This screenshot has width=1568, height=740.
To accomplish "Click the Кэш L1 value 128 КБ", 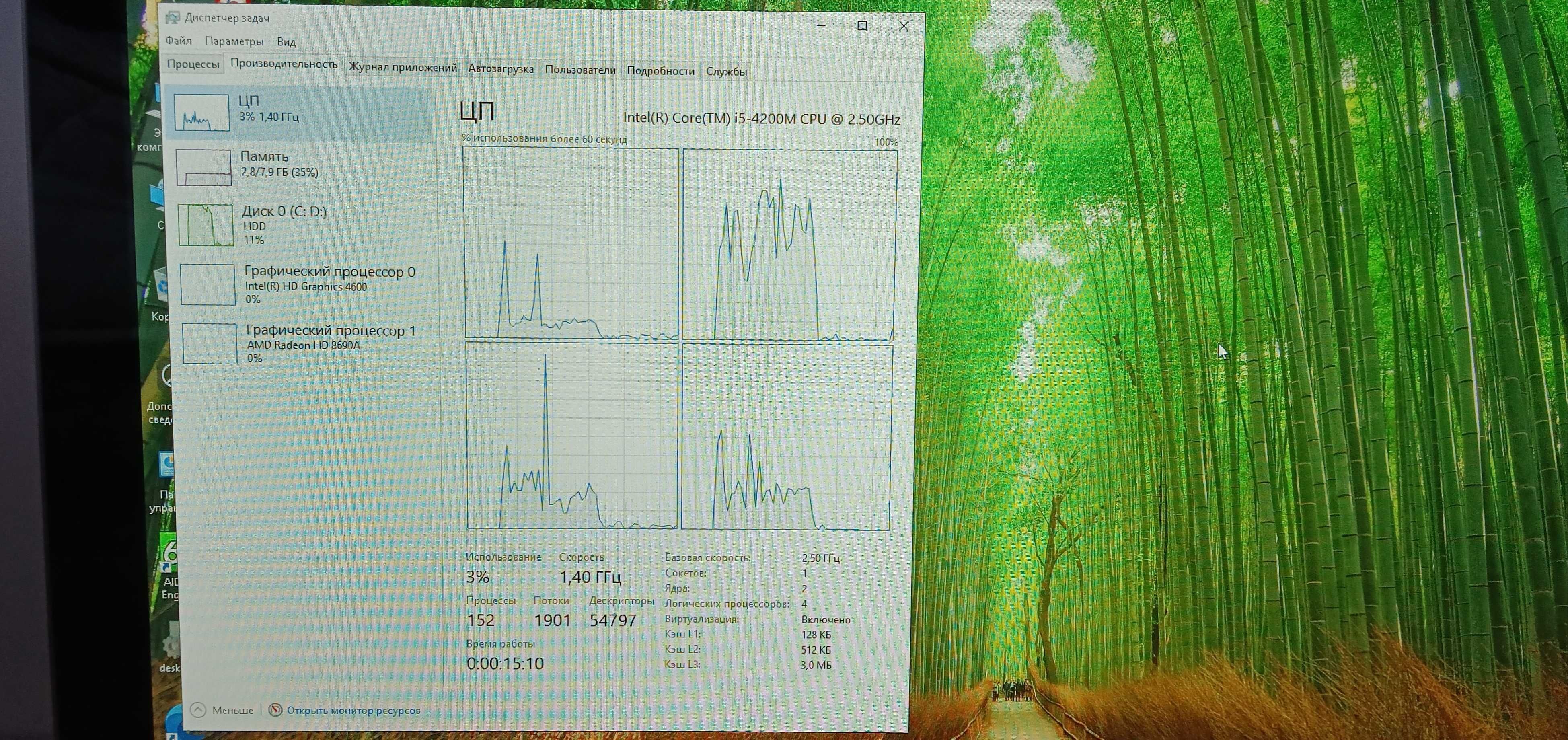I will tap(816, 635).
